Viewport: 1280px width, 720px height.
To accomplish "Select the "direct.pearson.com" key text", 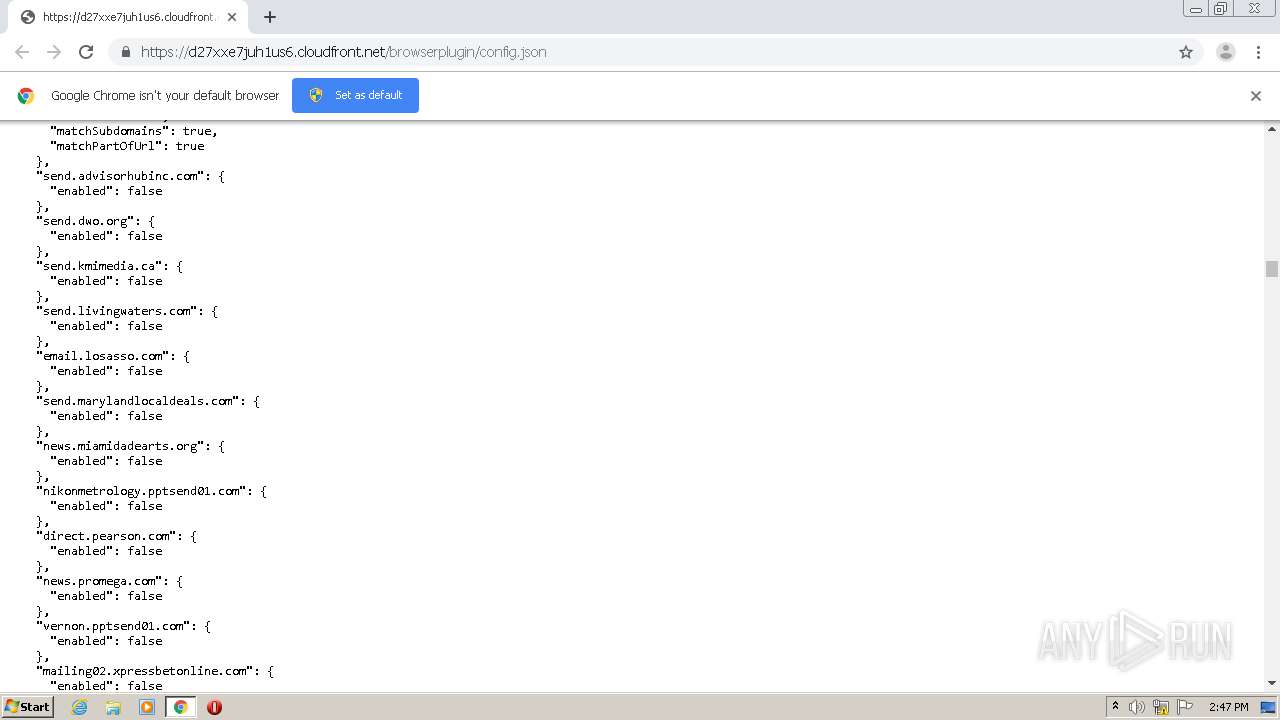I will [x=107, y=536].
